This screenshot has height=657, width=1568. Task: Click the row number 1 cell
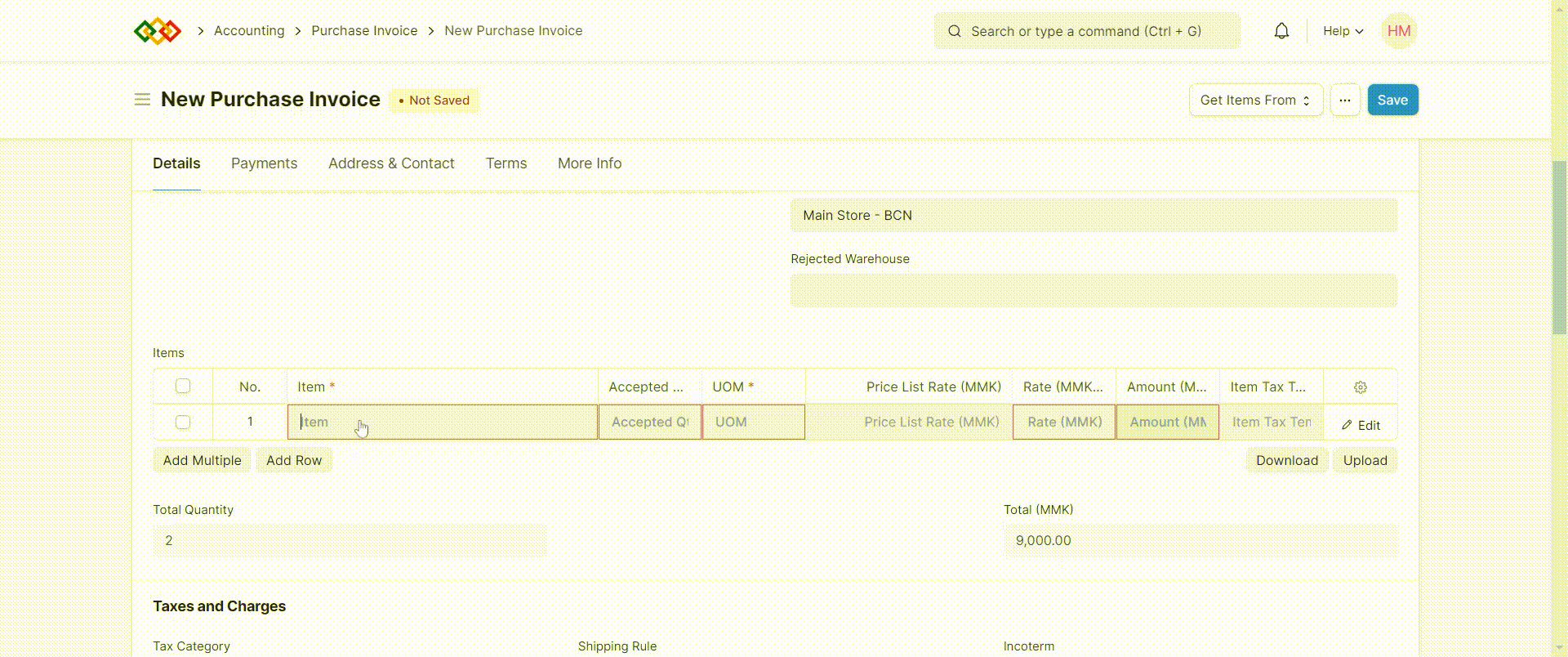click(250, 422)
